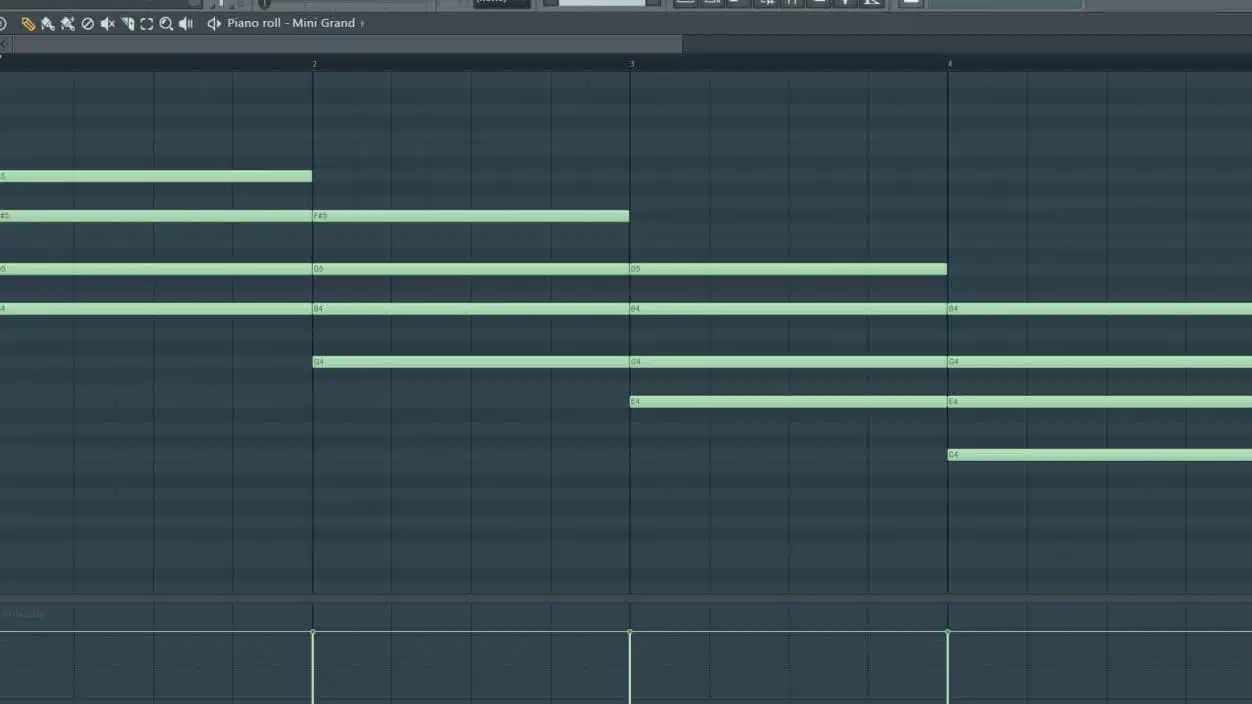Choose the Select marquee tool

click(147, 23)
